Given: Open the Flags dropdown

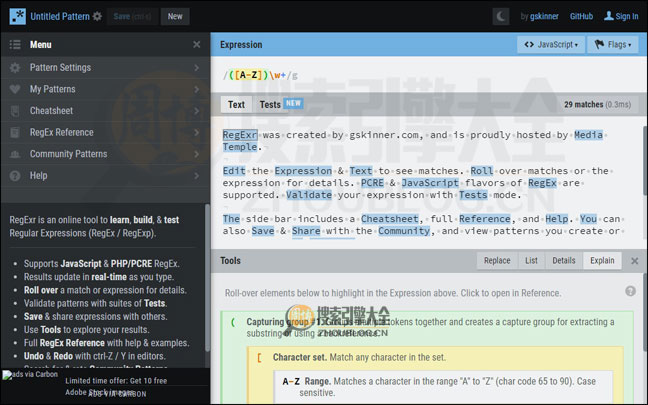Looking at the screenshot, I should pyautogui.click(x=612, y=44).
